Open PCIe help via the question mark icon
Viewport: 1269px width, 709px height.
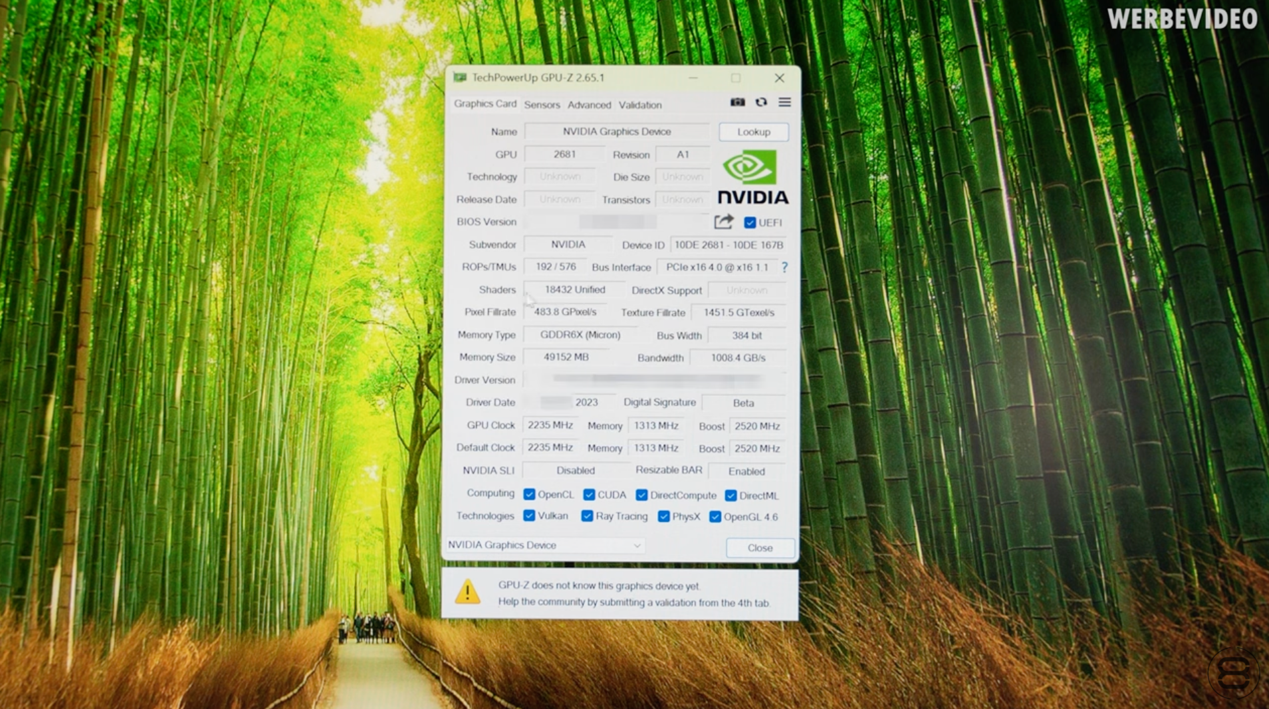[784, 267]
